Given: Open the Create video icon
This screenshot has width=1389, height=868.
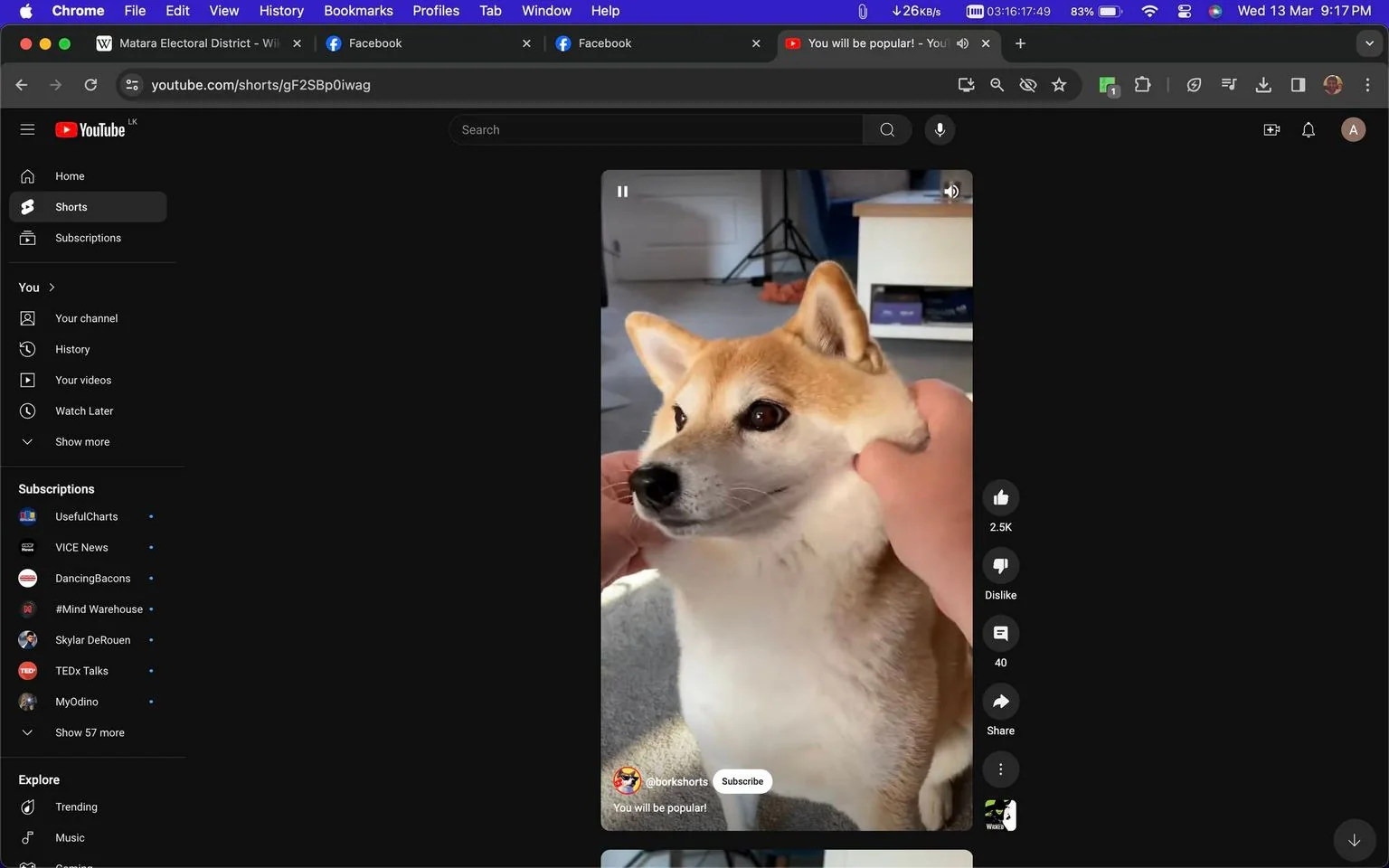Looking at the screenshot, I should pyautogui.click(x=1271, y=130).
